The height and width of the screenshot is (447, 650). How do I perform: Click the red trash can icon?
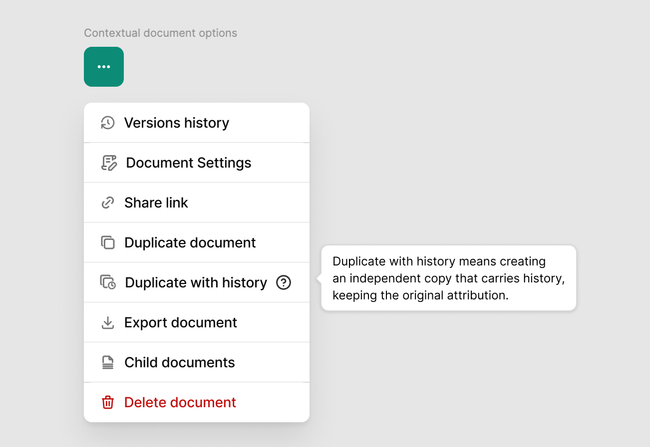tap(108, 403)
